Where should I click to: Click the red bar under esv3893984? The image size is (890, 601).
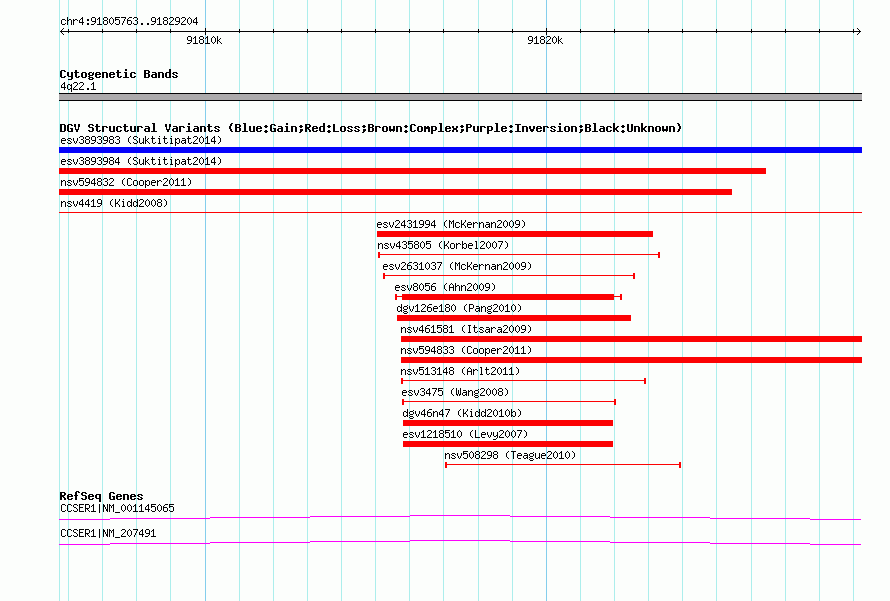point(413,171)
